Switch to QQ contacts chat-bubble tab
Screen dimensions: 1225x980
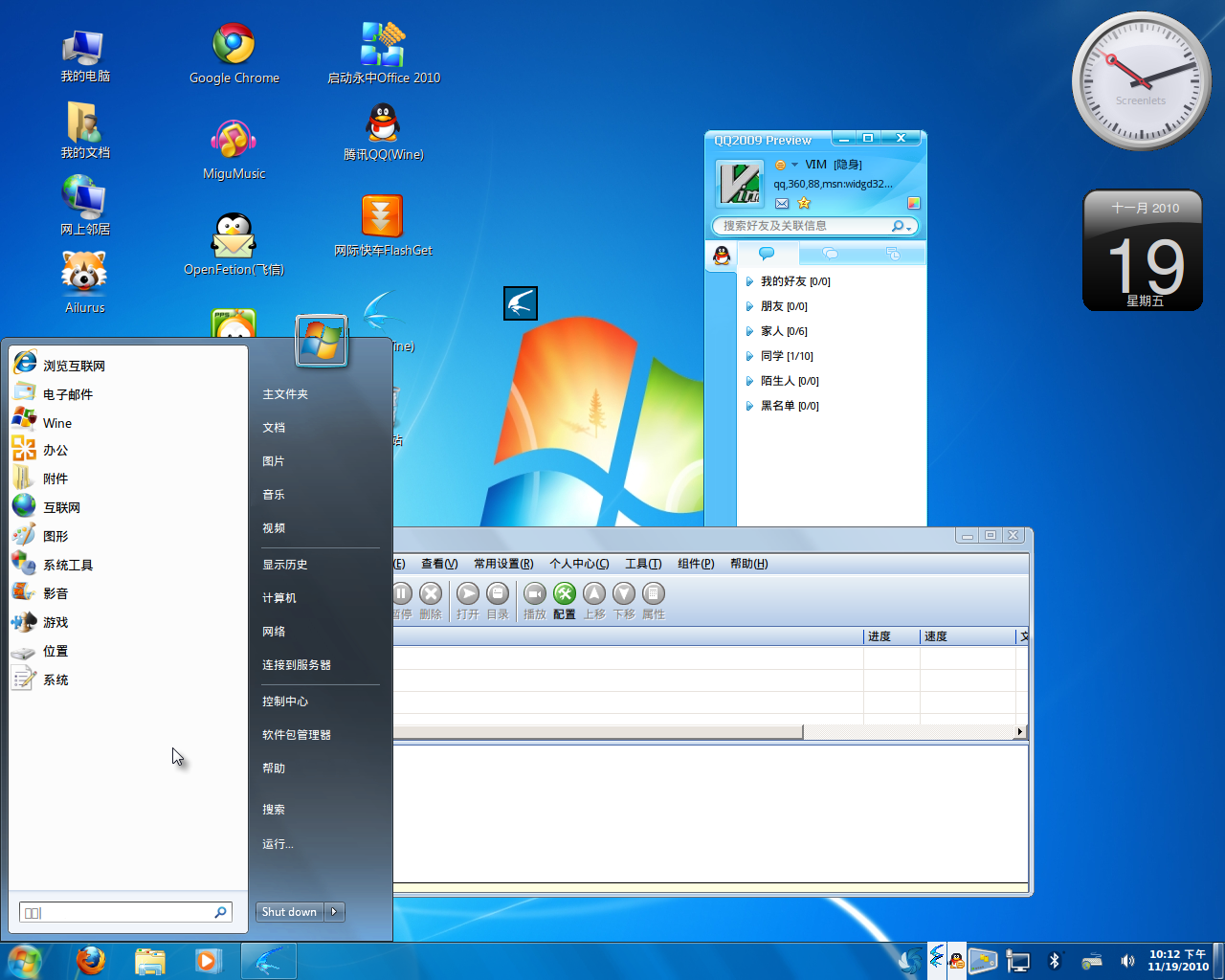coord(767,254)
